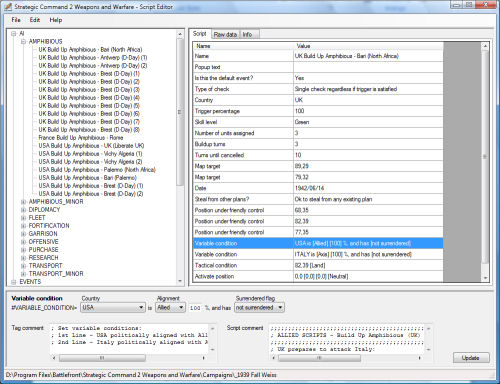Click the percentage input field showing 100
500x384 pixels.
tap(196, 308)
